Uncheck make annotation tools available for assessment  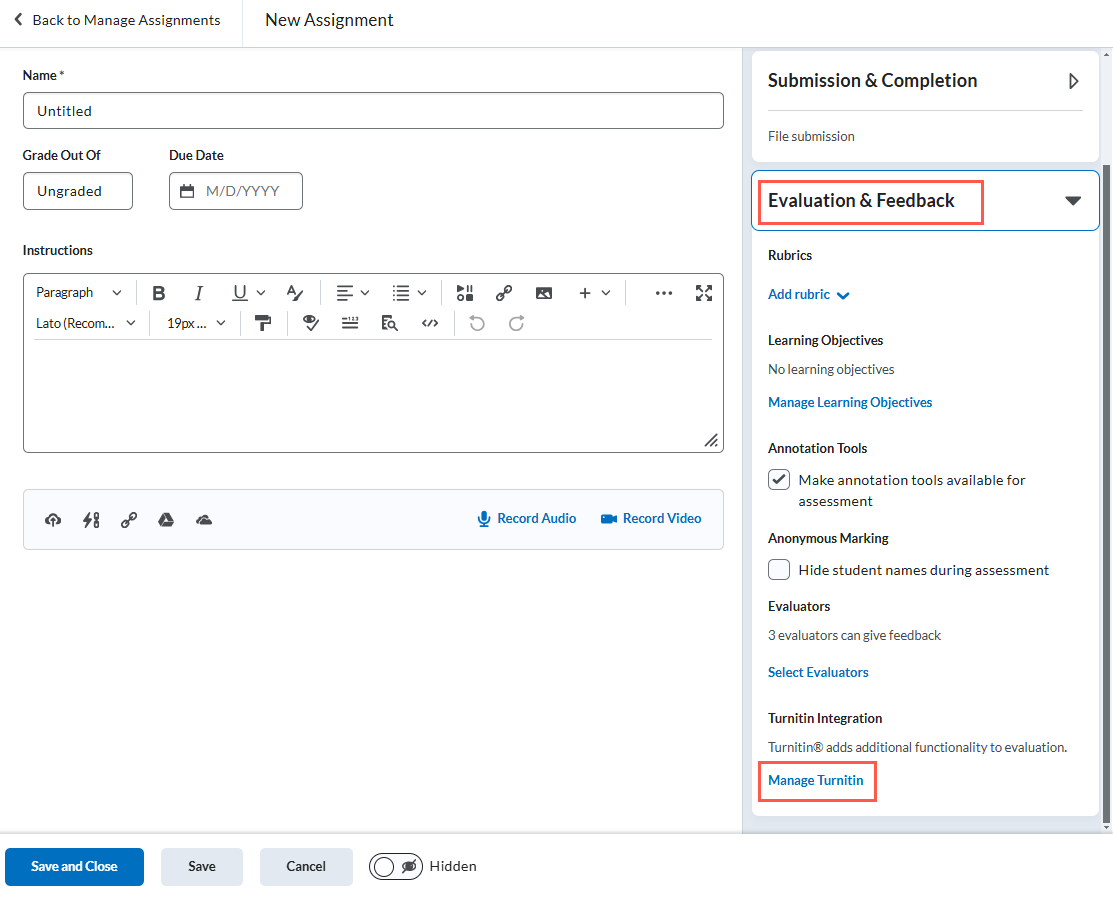(778, 479)
